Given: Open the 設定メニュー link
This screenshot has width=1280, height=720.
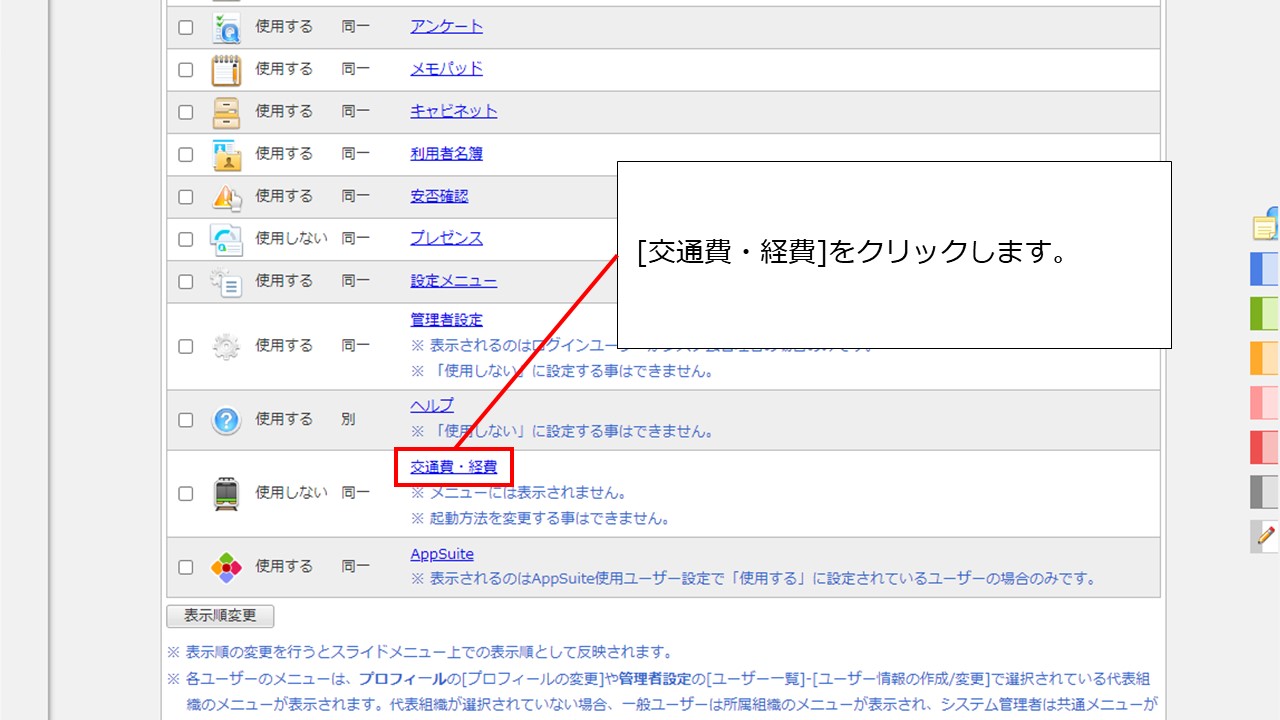Looking at the screenshot, I should (453, 281).
